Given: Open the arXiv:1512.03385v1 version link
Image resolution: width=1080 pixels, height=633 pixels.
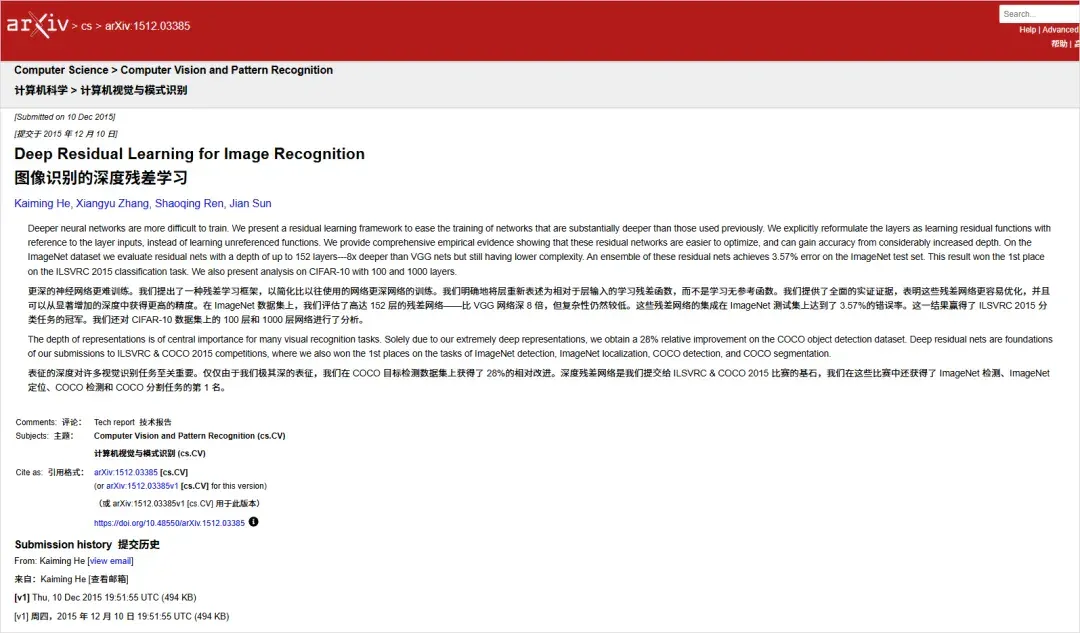Looking at the screenshot, I should coord(142,486).
